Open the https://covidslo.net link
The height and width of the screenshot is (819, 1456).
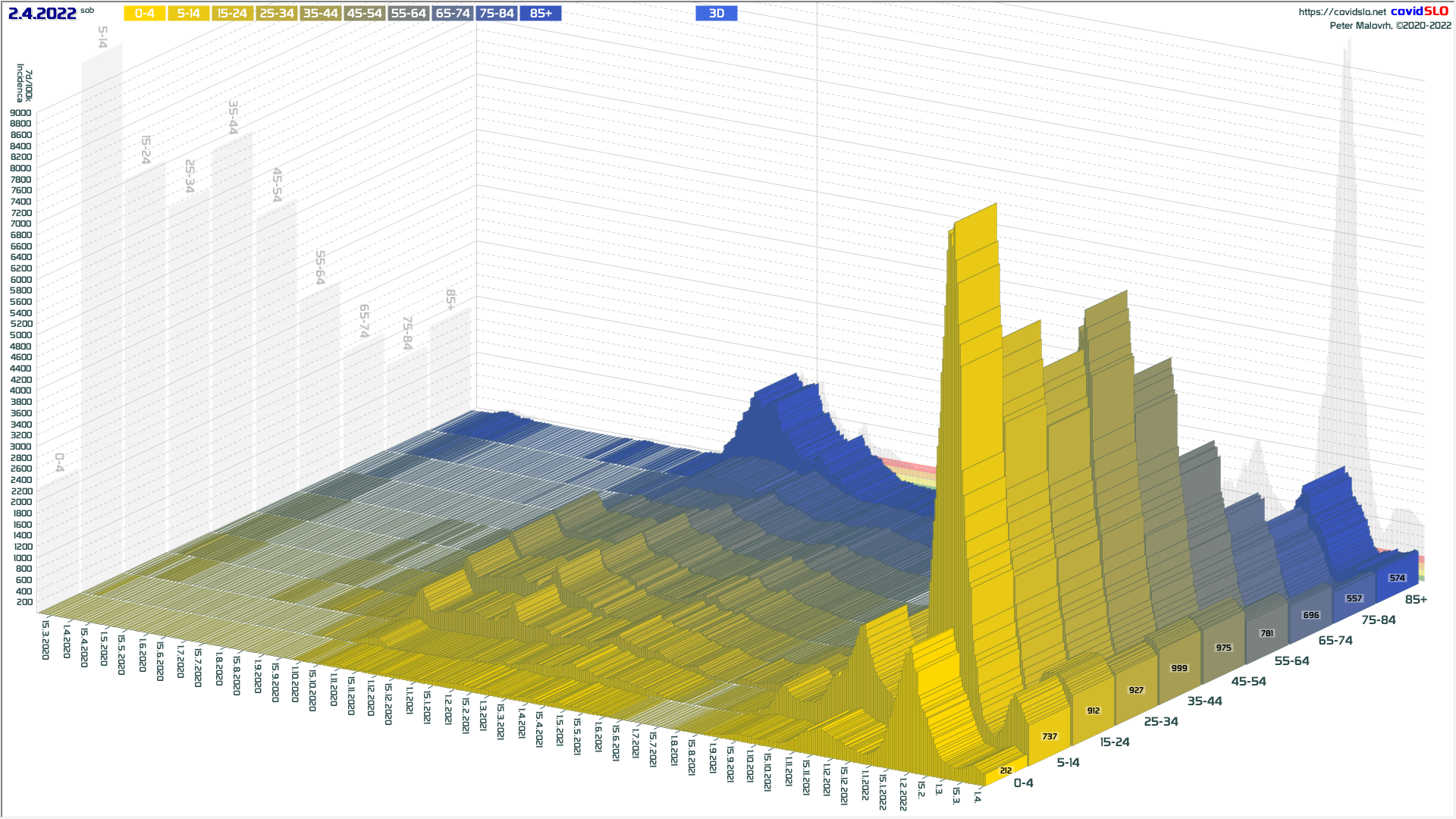click(1341, 12)
